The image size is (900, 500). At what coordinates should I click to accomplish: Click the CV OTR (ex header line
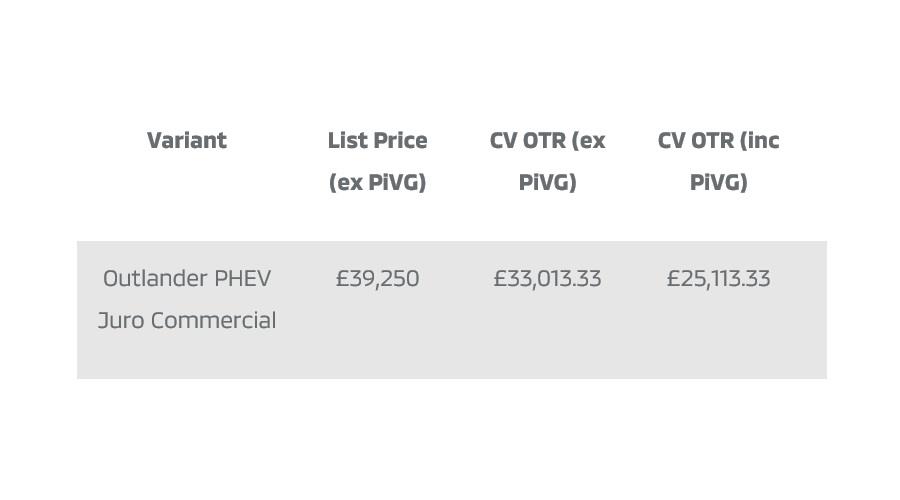tap(547, 141)
